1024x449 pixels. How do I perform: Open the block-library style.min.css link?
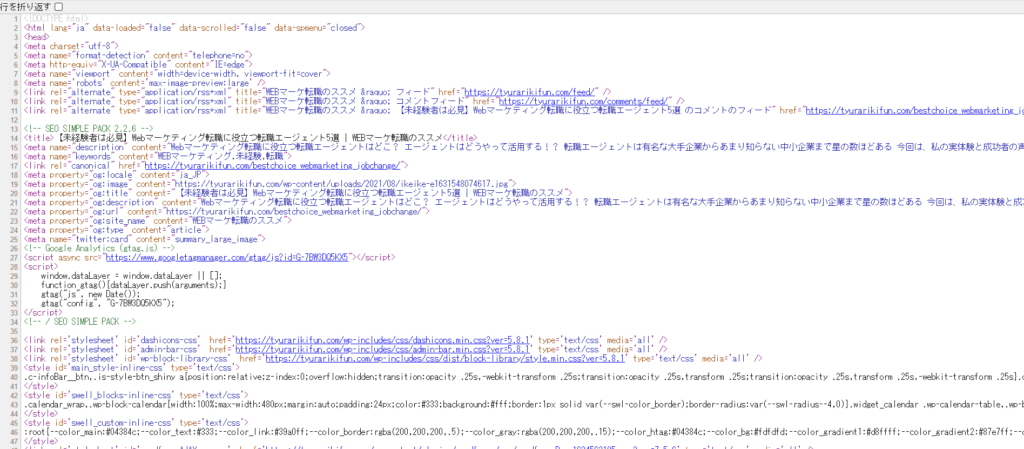(445, 358)
